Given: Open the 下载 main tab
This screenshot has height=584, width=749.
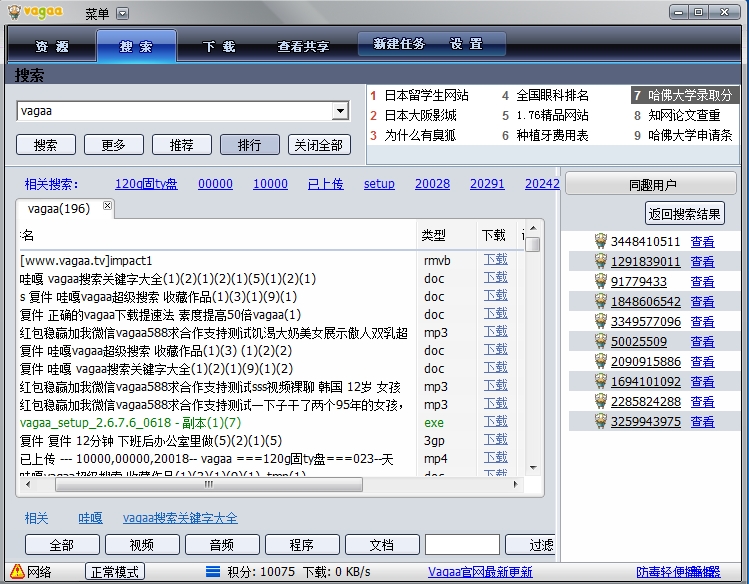Looking at the screenshot, I should (x=219, y=46).
